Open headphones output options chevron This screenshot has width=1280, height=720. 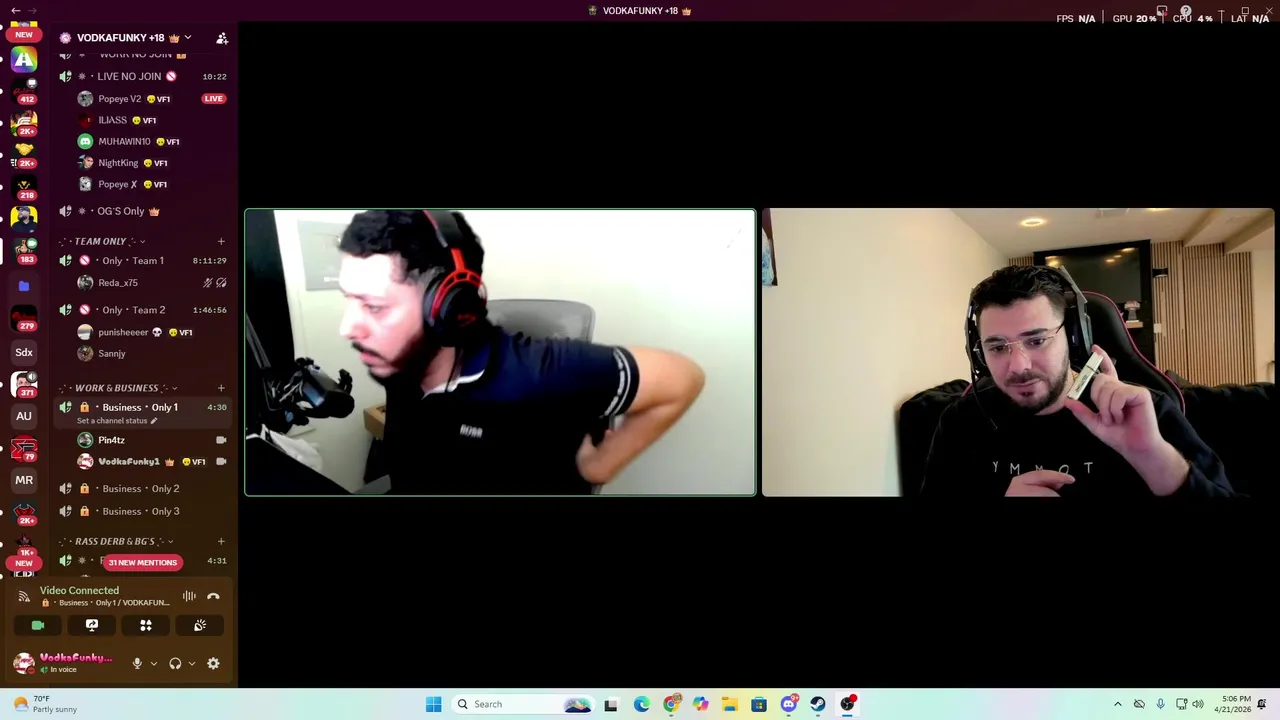pos(191,664)
